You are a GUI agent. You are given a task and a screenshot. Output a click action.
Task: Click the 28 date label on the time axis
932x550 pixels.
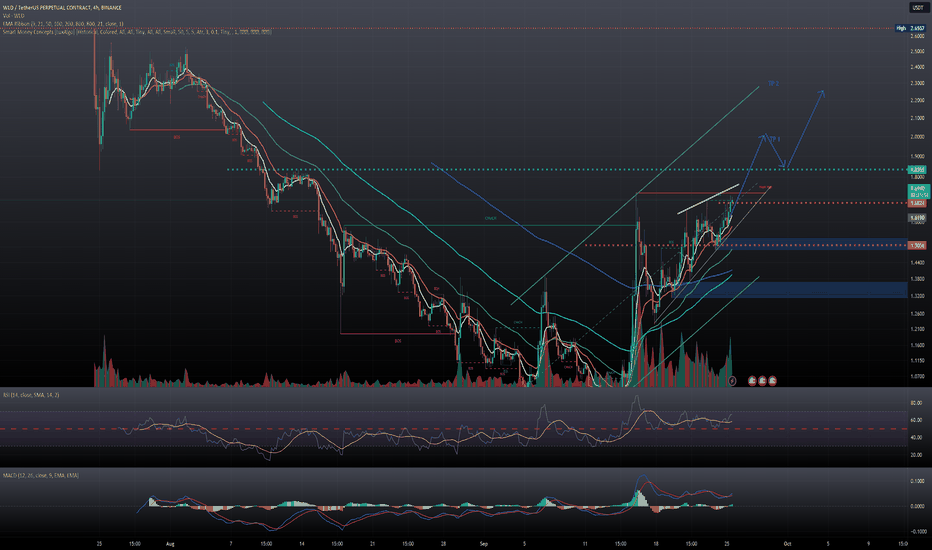click(x=443, y=543)
